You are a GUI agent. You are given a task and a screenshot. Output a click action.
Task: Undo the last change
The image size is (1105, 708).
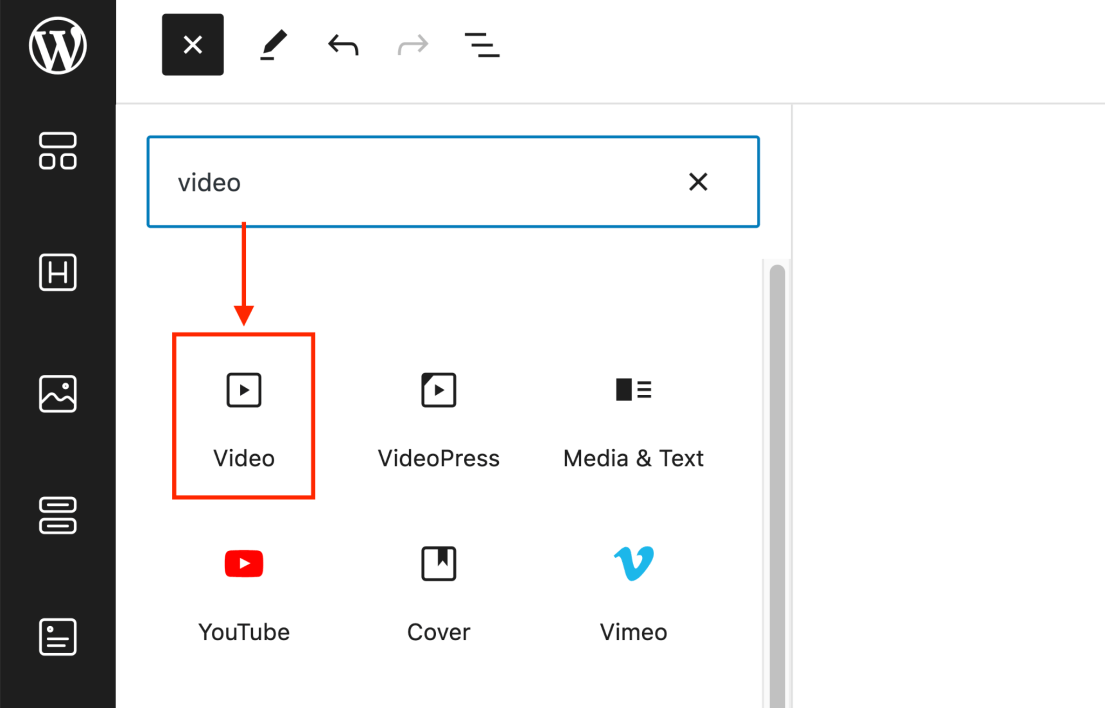click(342, 45)
